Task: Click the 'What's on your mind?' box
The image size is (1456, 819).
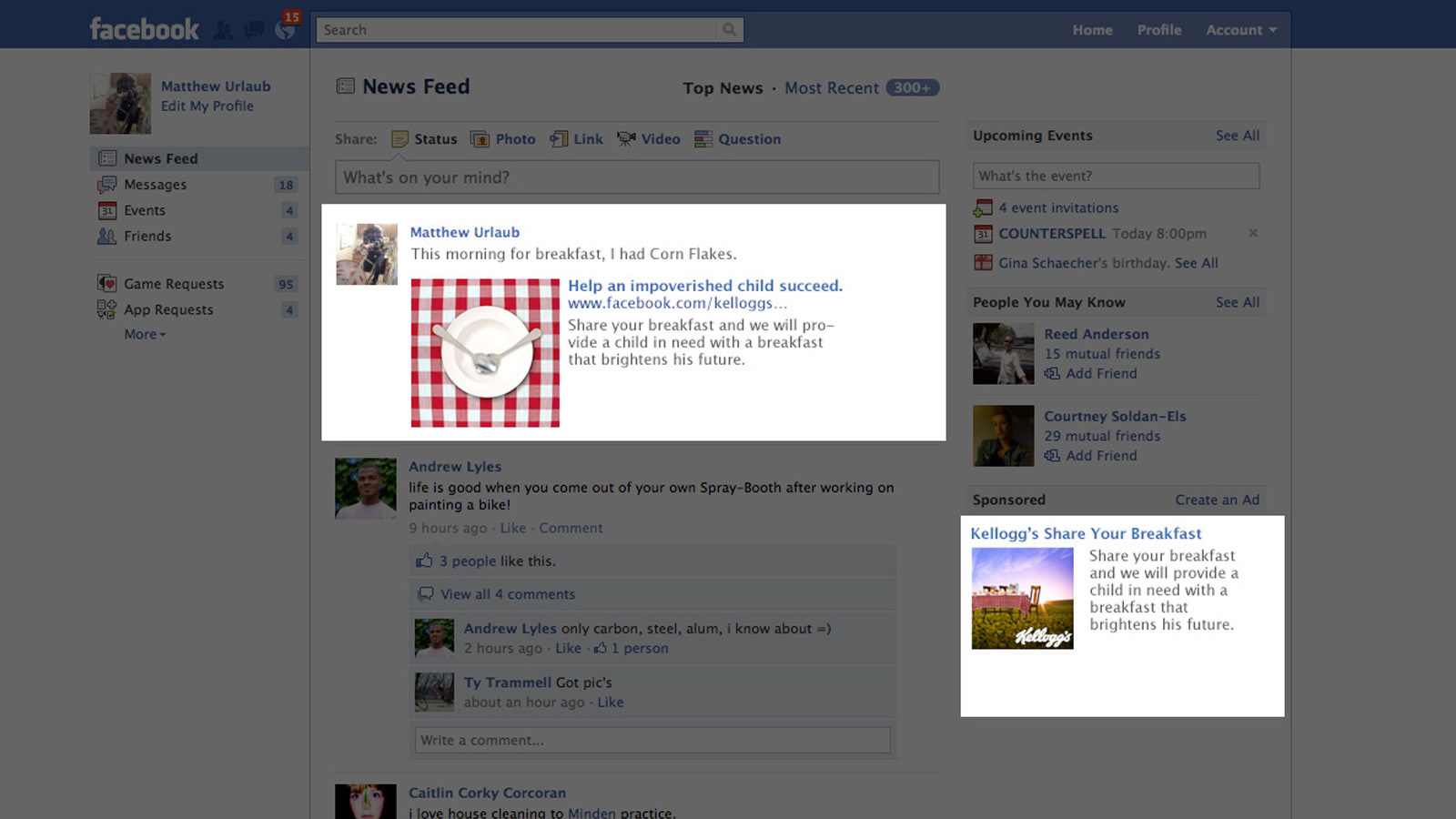Action: (x=637, y=177)
